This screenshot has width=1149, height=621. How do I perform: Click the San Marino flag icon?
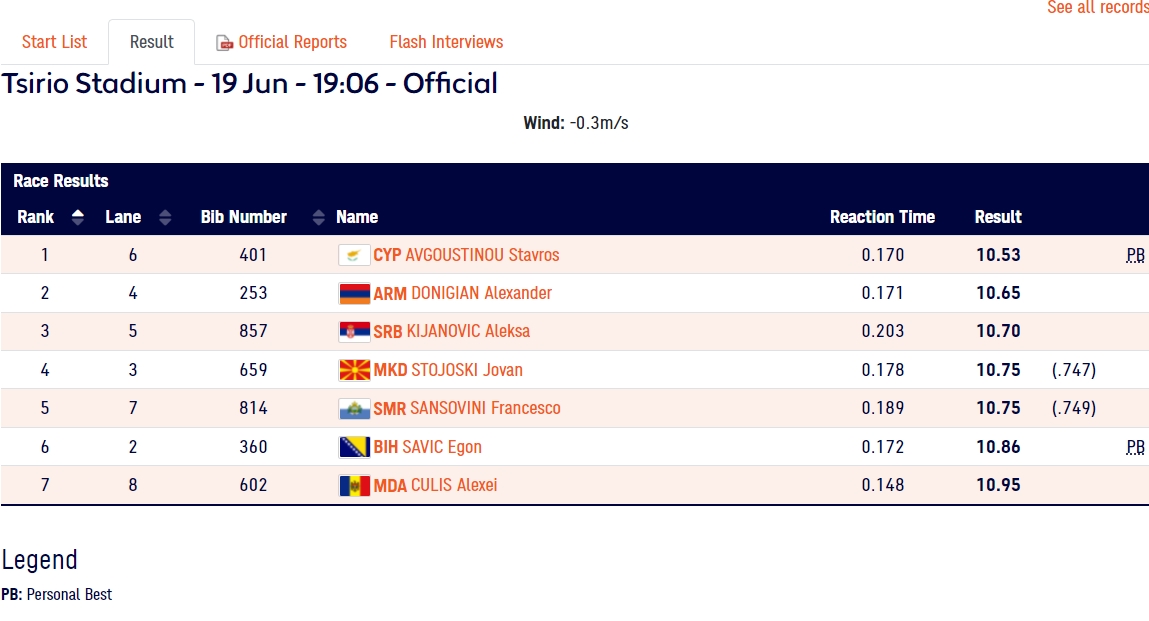point(354,409)
